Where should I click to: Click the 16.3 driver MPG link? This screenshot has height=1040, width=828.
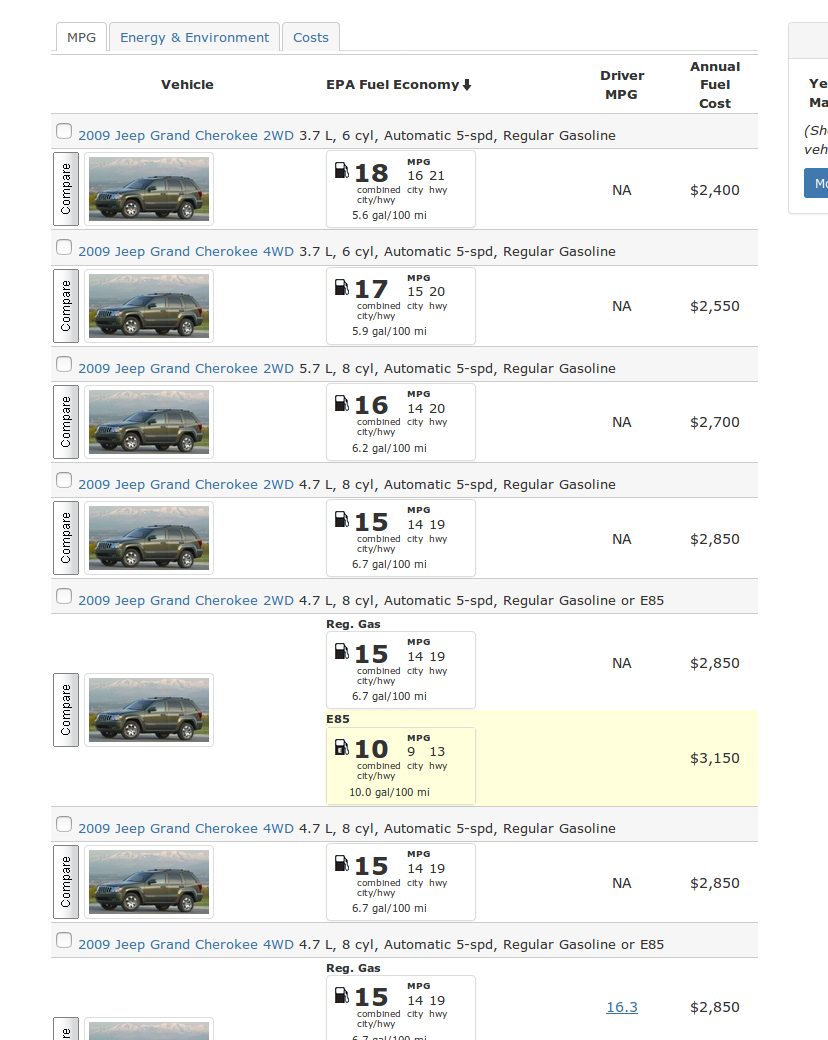click(622, 1007)
